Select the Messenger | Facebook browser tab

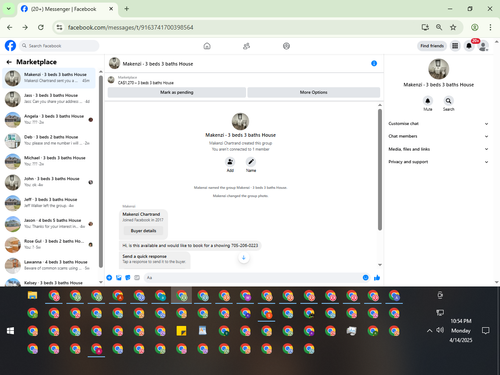pos(67,9)
